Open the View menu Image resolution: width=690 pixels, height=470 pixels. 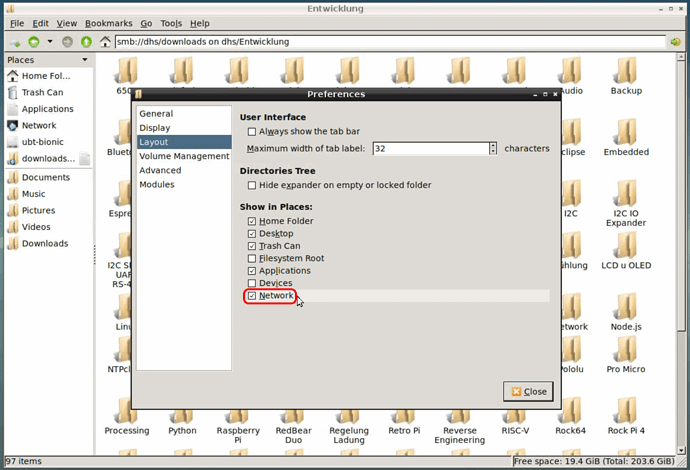66,23
